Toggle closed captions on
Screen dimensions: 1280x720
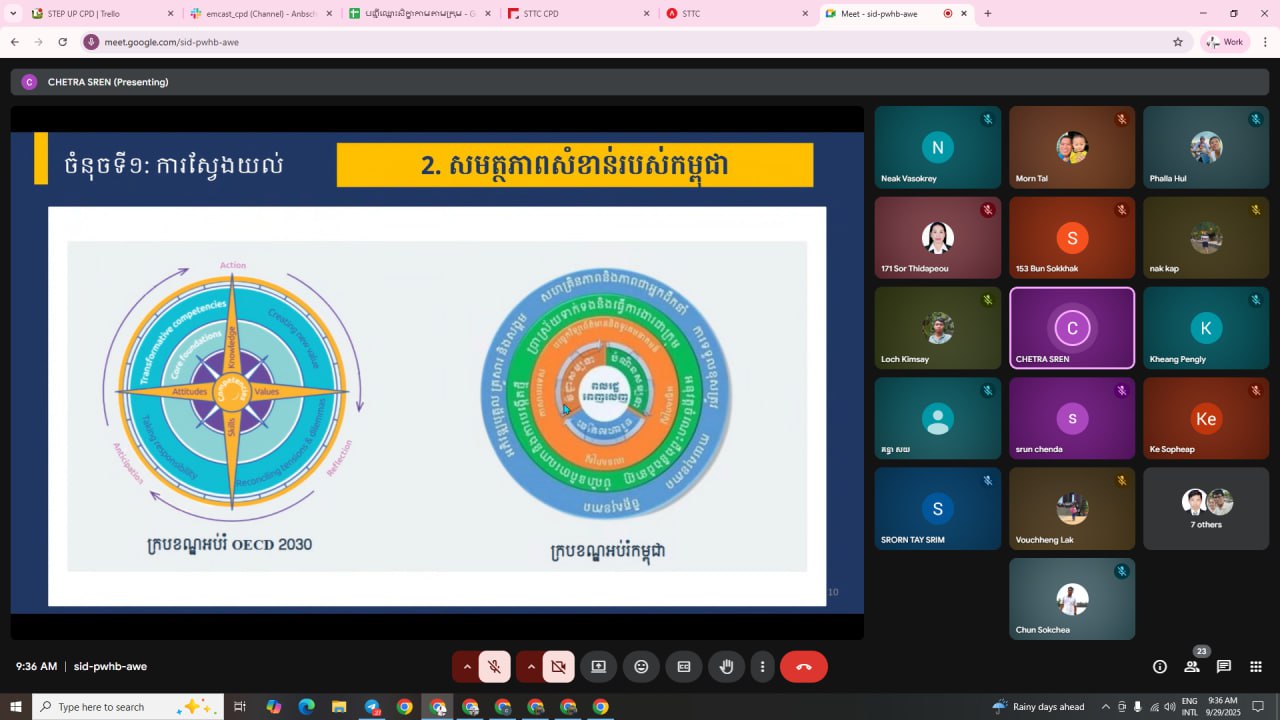pyautogui.click(x=684, y=667)
